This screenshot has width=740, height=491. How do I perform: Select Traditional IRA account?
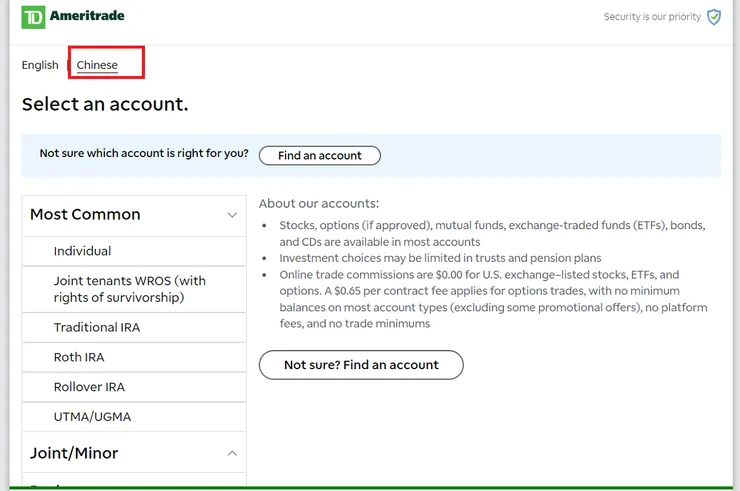(97, 327)
